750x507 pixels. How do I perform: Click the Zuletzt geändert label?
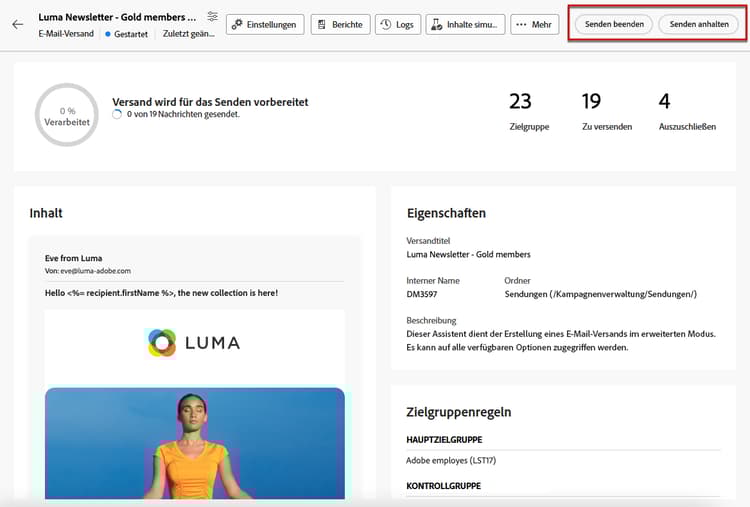[x=188, y=34]
